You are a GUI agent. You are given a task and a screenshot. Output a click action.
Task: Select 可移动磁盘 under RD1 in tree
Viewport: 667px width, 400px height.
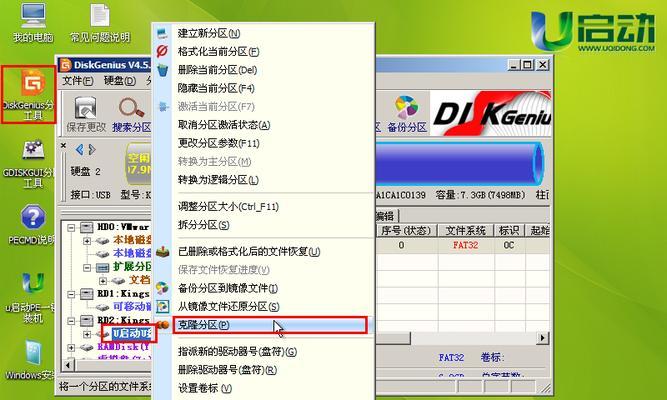[x=132, y=307]
